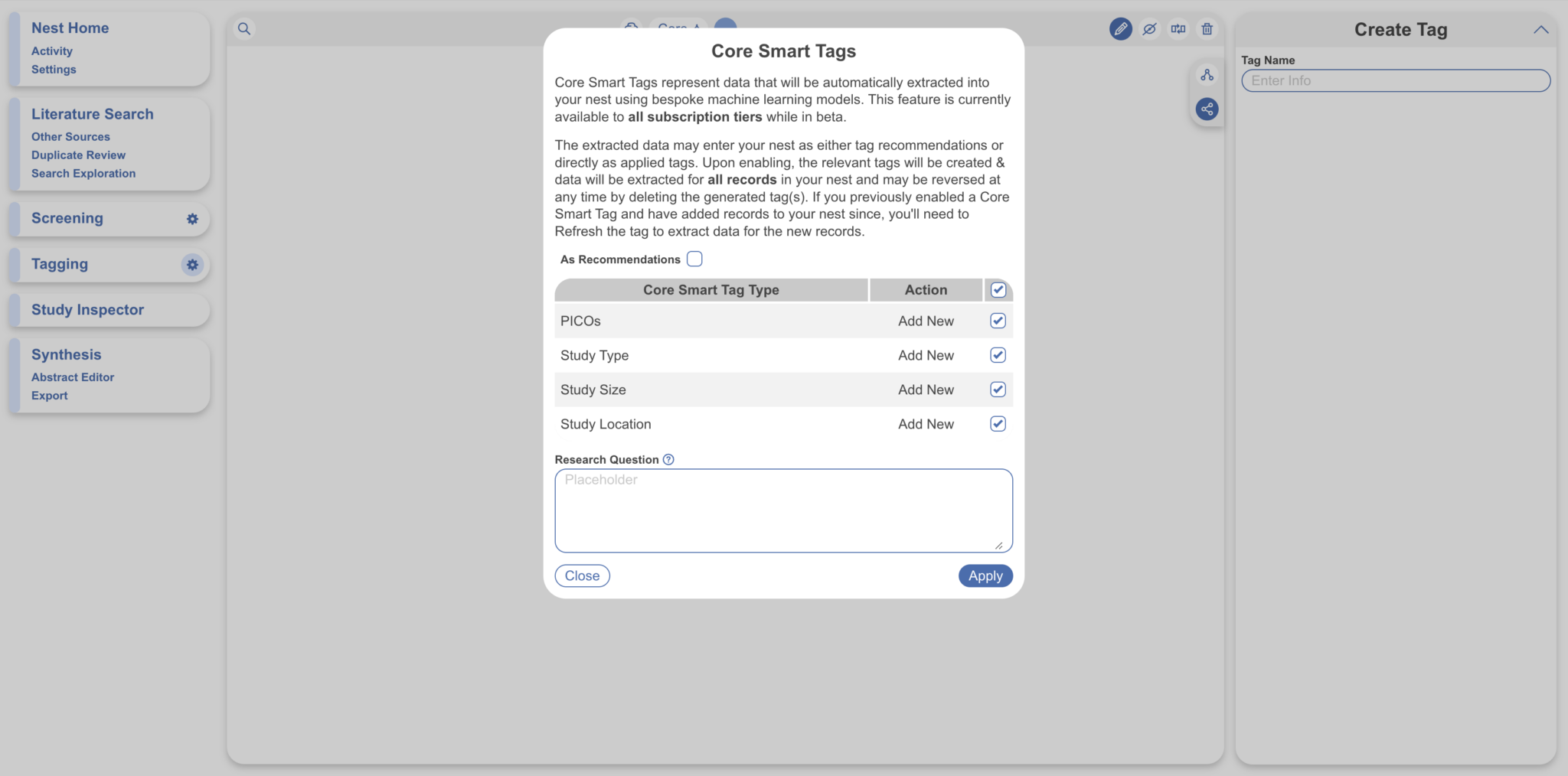Uncheck the Study Location checkbox

pos(997,423)
